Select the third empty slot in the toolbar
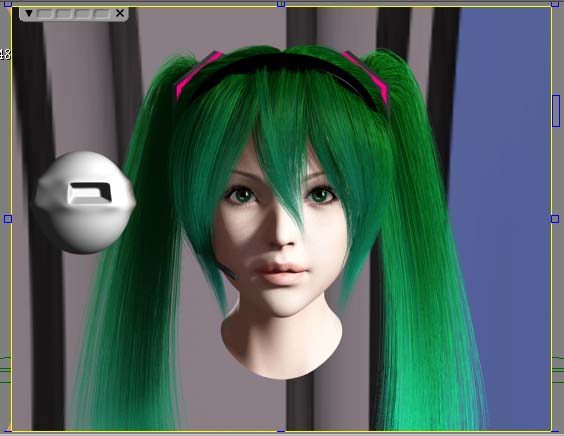564x436 pixels. point(83,14)
